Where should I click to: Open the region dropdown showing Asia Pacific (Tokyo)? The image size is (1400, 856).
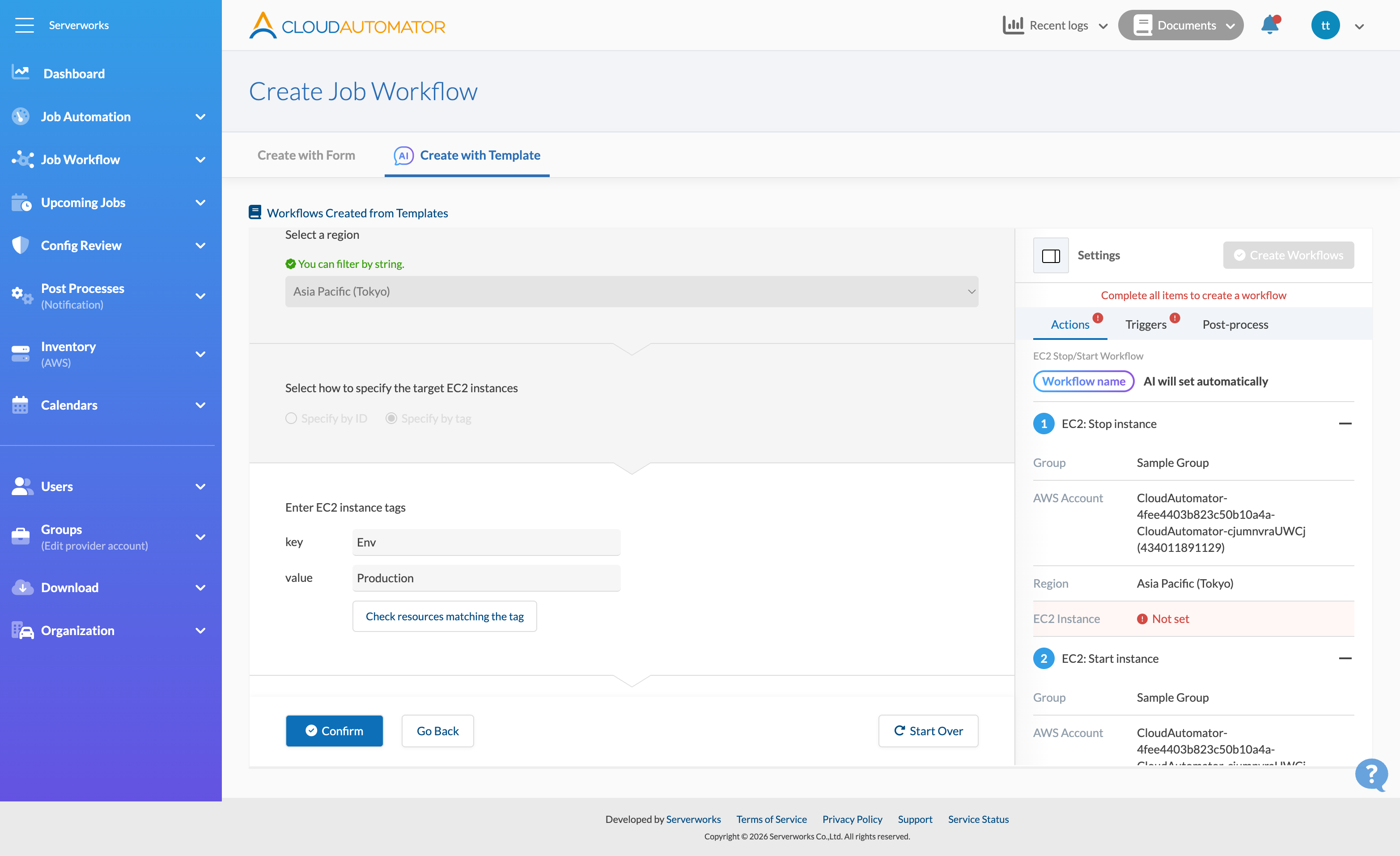(631, 292)
